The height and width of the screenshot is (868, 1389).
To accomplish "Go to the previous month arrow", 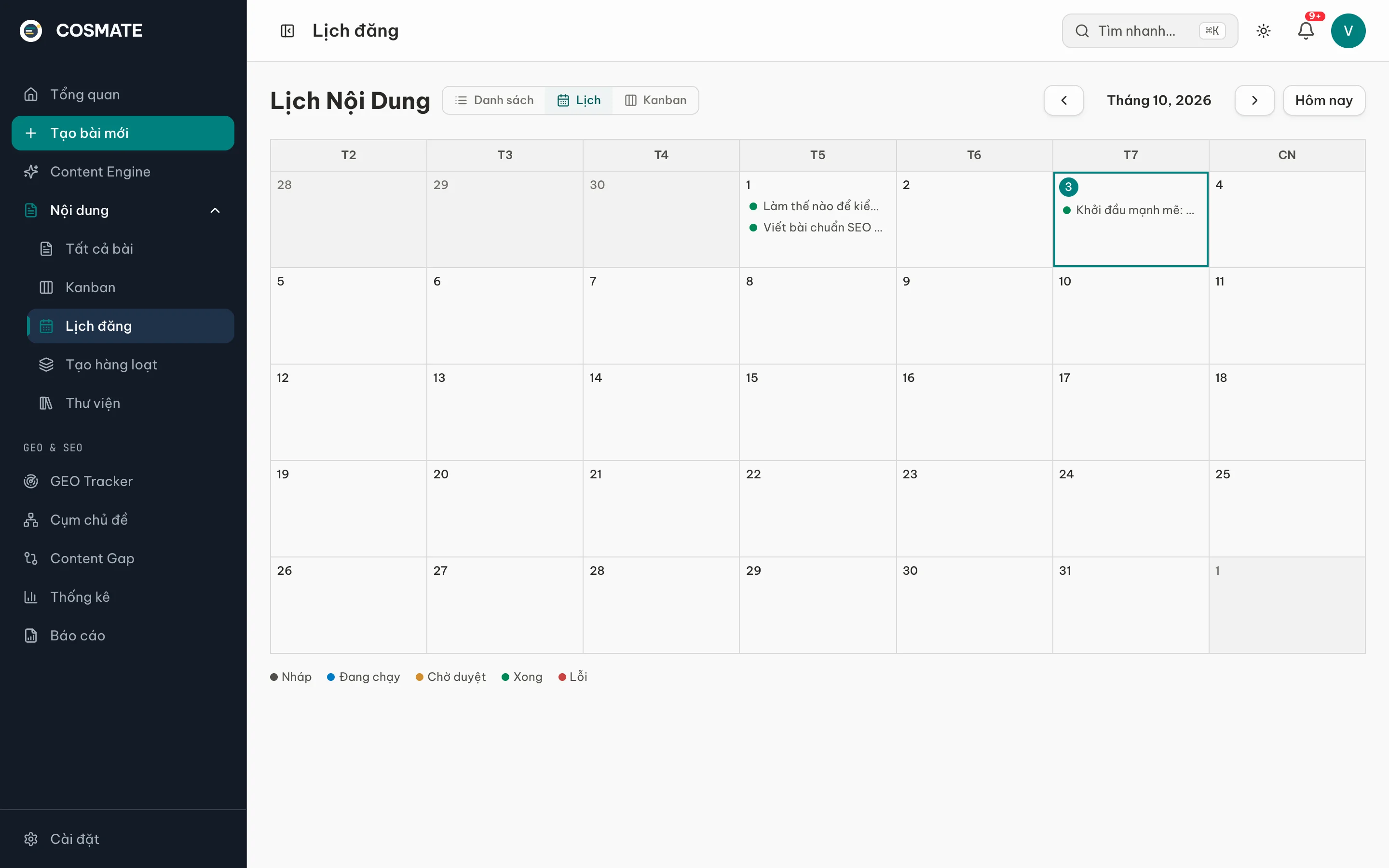I will [x=1063, y=100].
